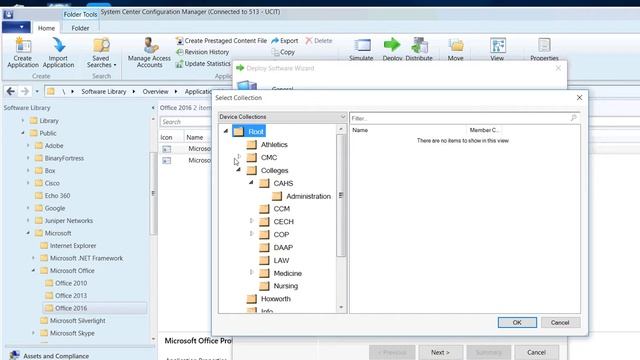
Task: Click Update Statistics
Action: click(x=203, y=64)
